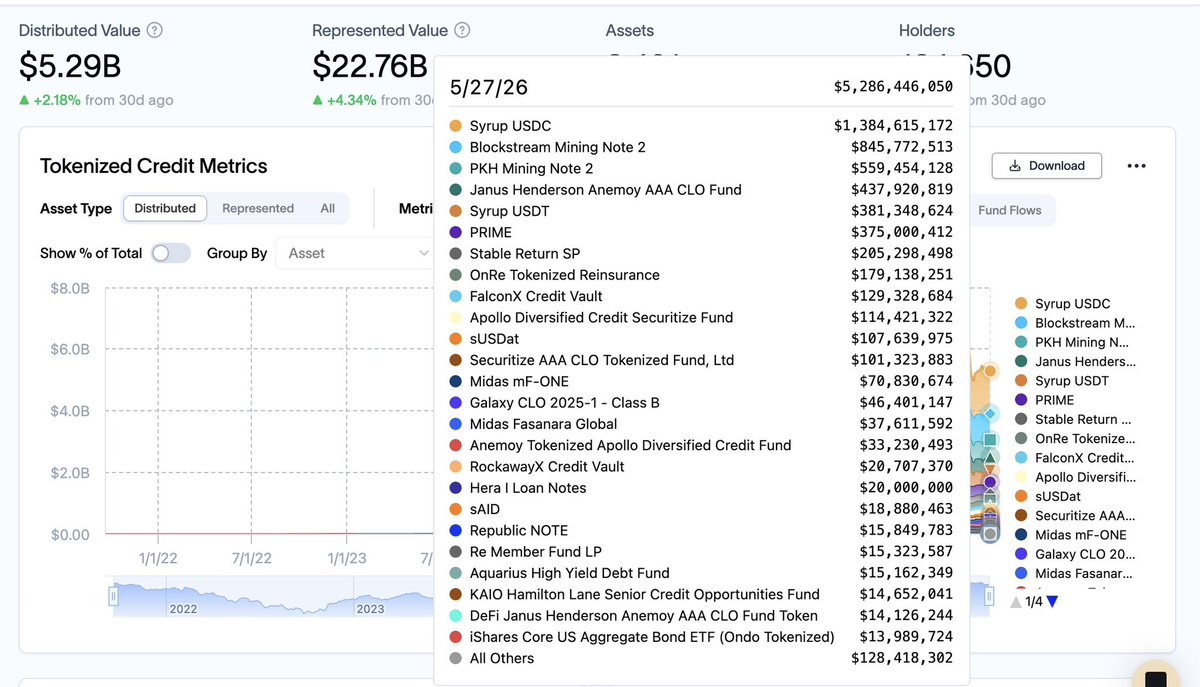Click Apollo Diversified Credit Securitize Fund row
The height and width of the screenshot is (687, 1200).
click(x=701, y=318)
